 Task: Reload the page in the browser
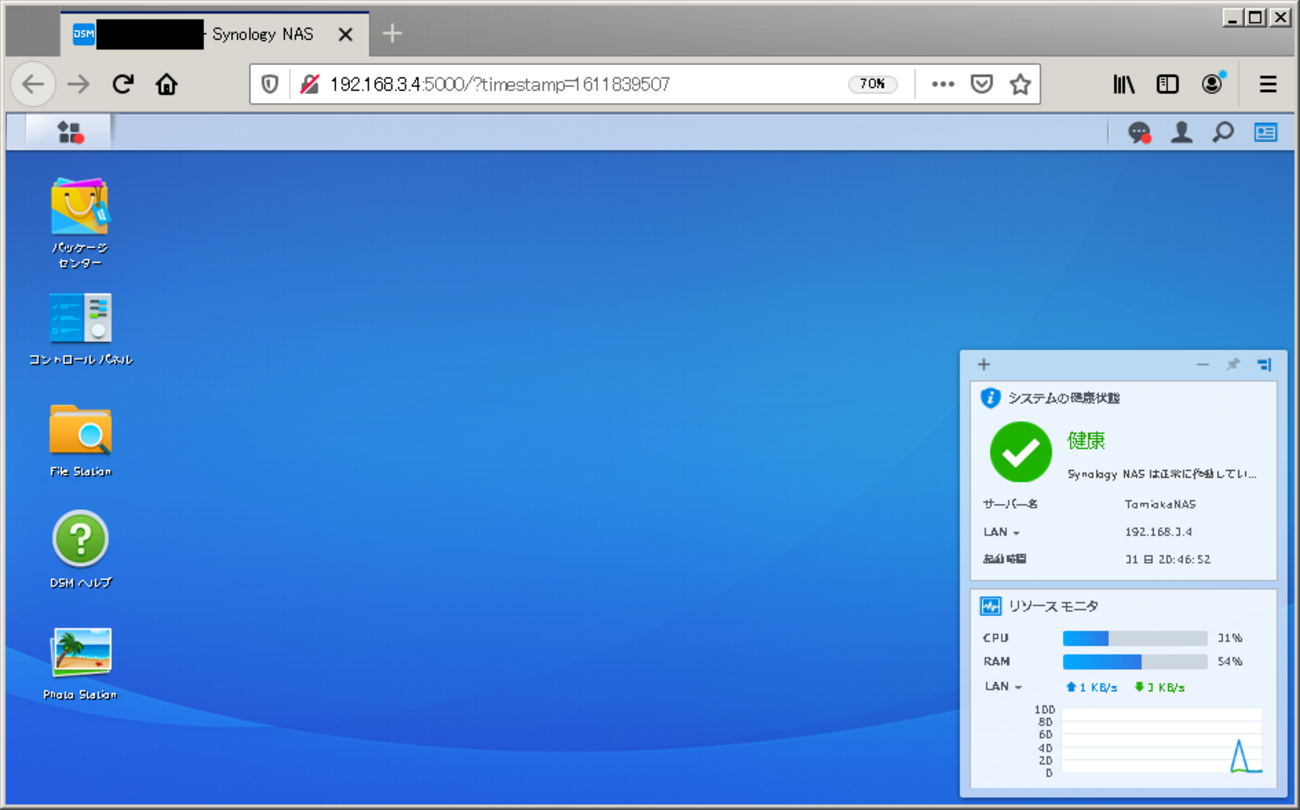pyautogui.click(x=123, y=84)
